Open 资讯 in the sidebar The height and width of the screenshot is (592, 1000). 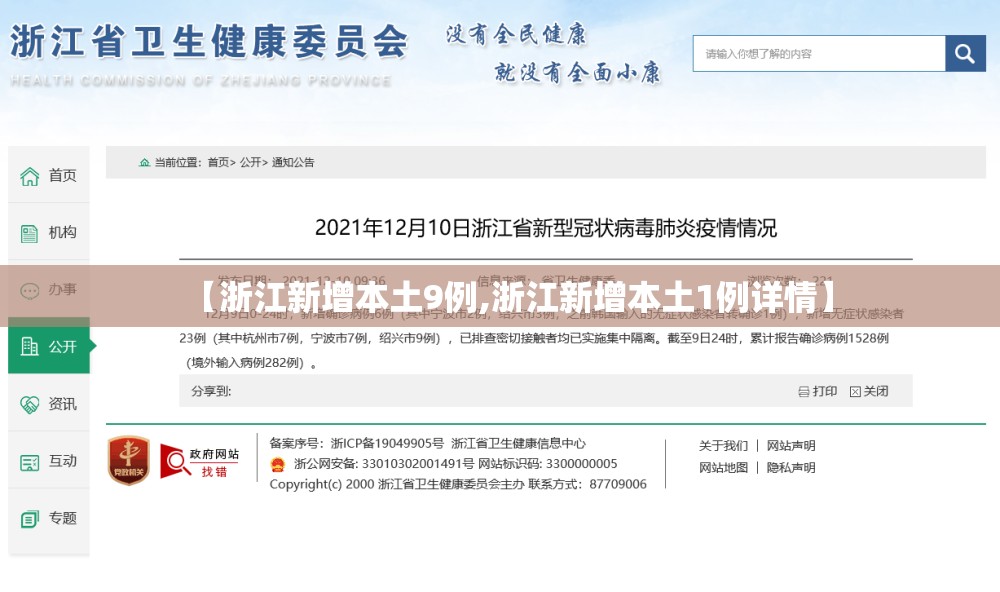(48, 404)
